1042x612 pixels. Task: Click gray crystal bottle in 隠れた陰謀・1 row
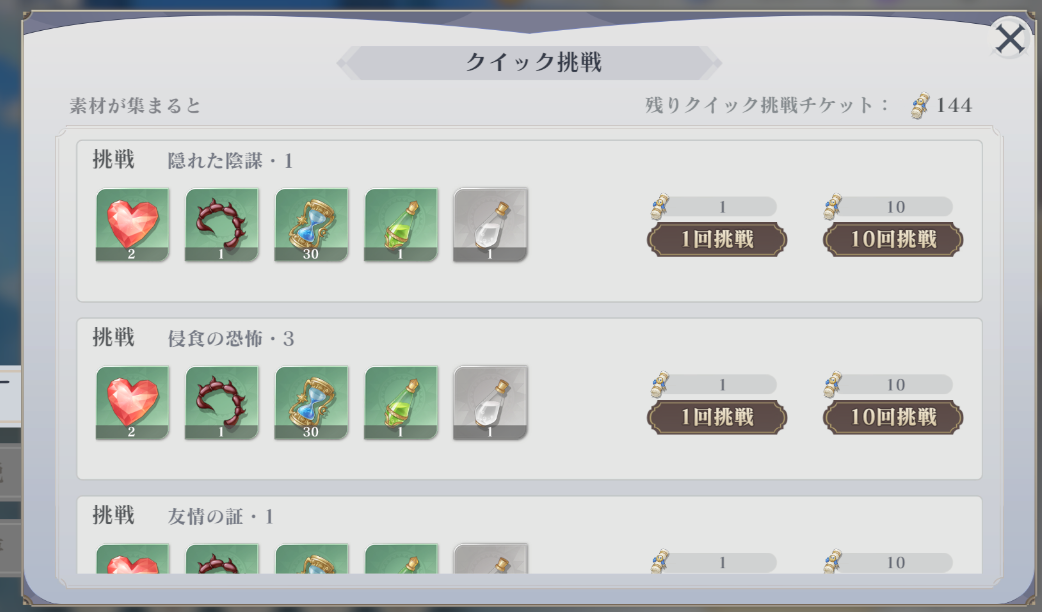tap(490, 225)
